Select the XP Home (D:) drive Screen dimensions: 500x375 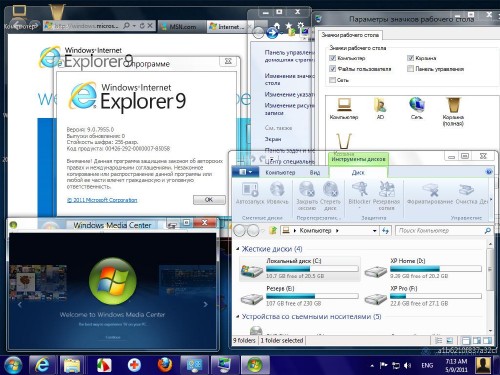pos(423,269)
